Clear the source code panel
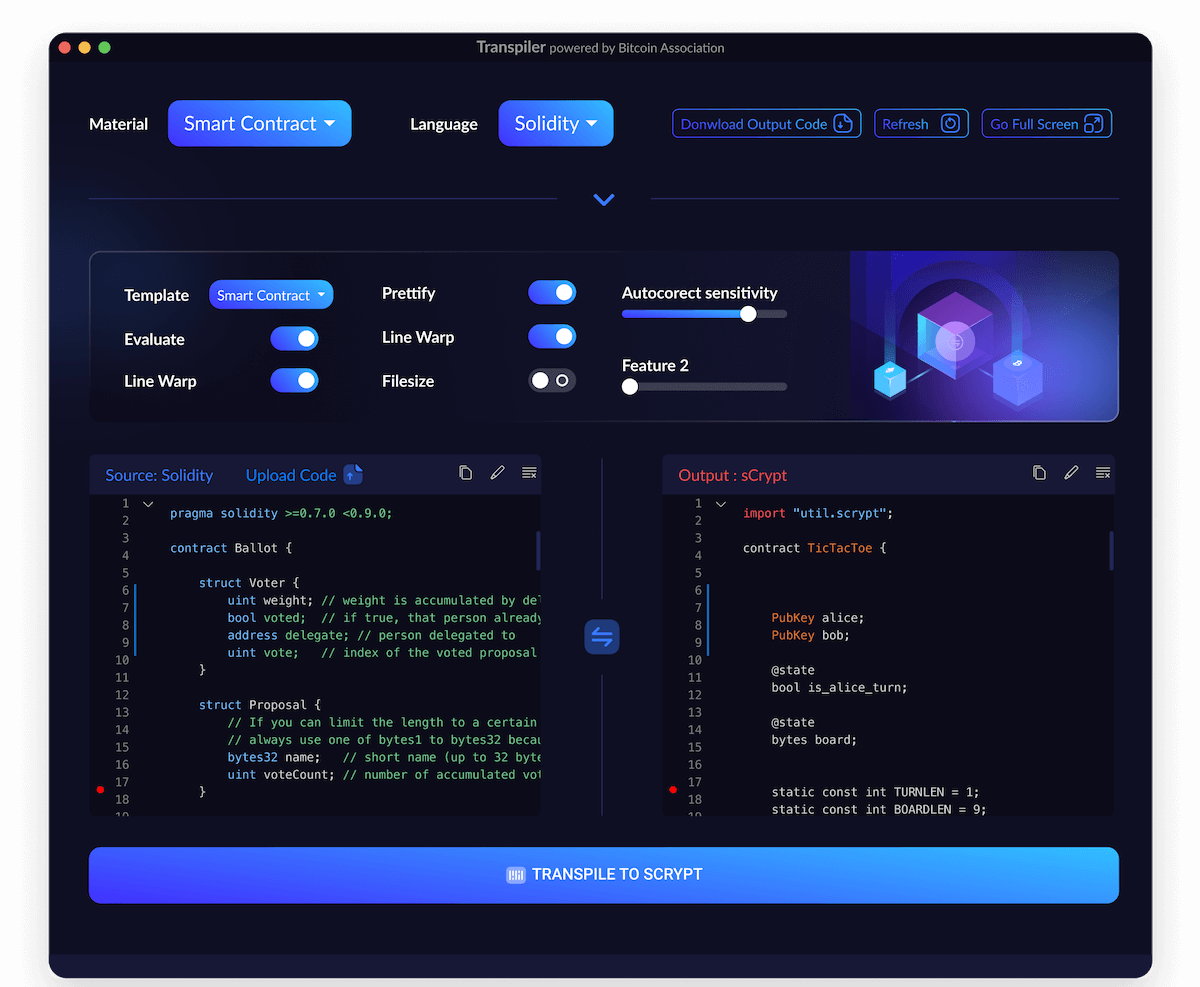The height and width of the screenshot is (987, 1200). click(x=529, y=473)
